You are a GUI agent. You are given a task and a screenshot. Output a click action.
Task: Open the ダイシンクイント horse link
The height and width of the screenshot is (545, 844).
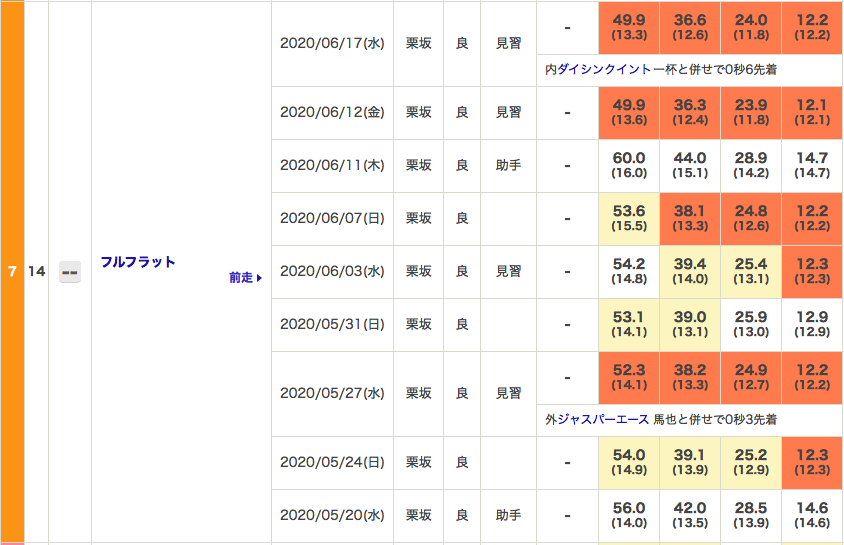(x=604, y=69)
